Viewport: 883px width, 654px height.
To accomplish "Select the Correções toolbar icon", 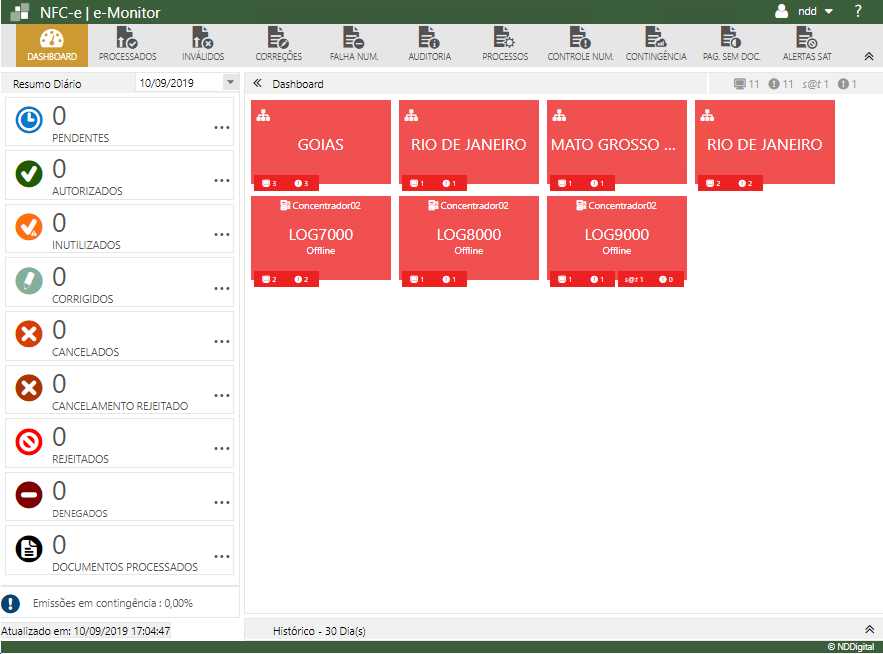I will click(x=278, y=45).
